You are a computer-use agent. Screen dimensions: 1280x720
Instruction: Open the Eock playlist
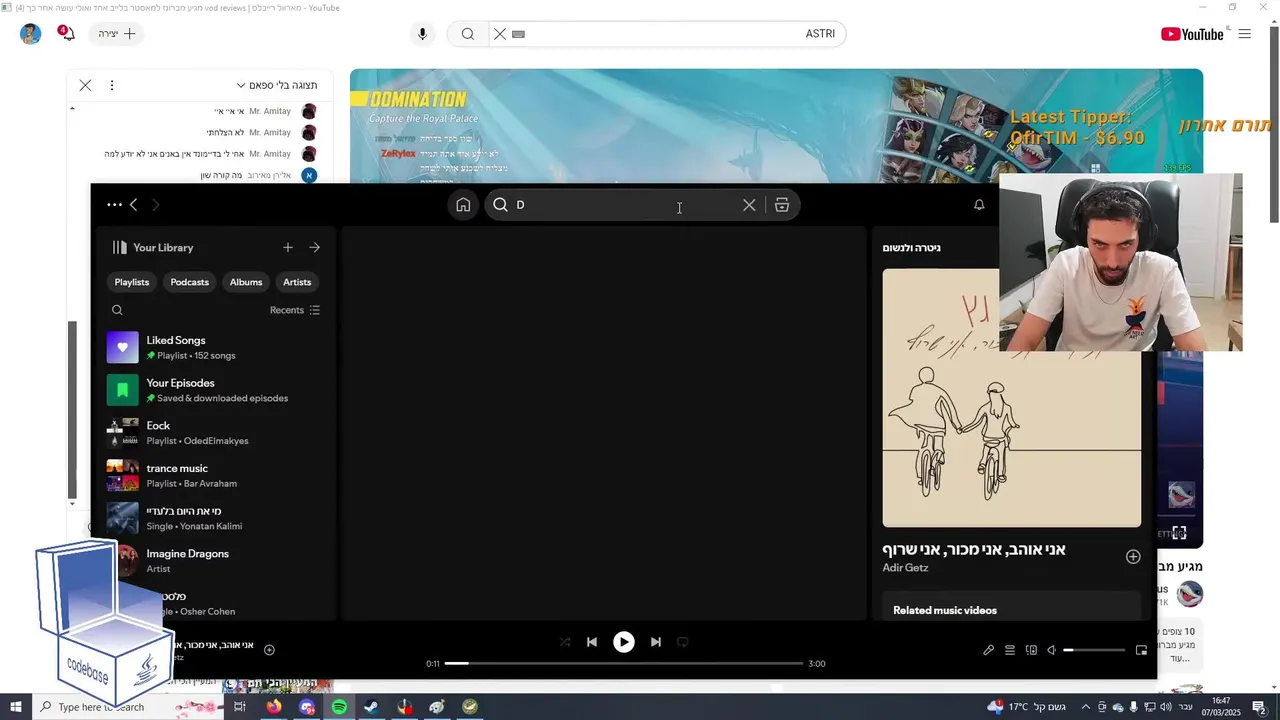pyautogui.click(x=214, y=433)
